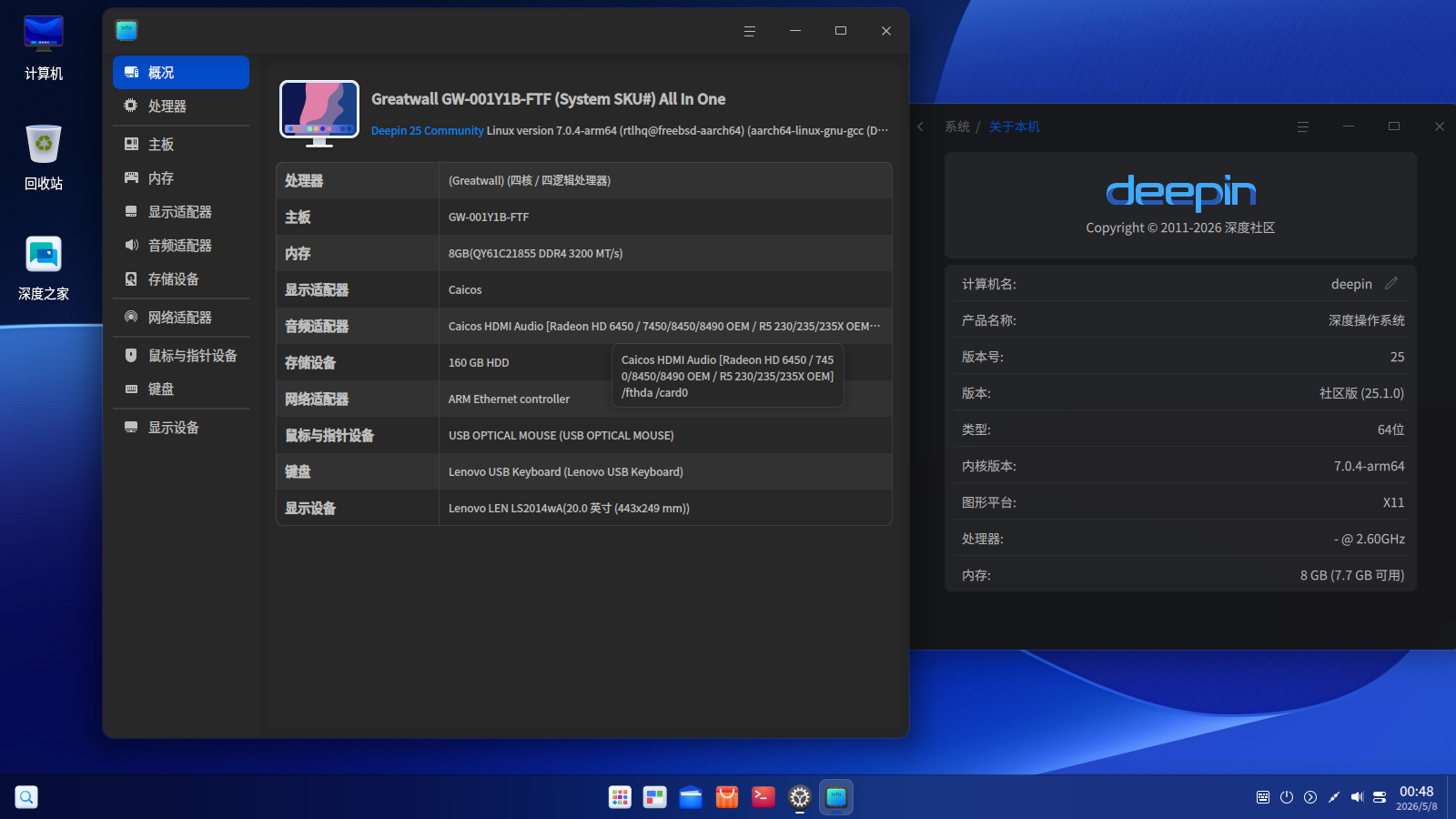Screen dimensions: 1456x819
Task: Click the keyboard icon beside 键盘
Action: pyautogui.click(x=131, y=389)
